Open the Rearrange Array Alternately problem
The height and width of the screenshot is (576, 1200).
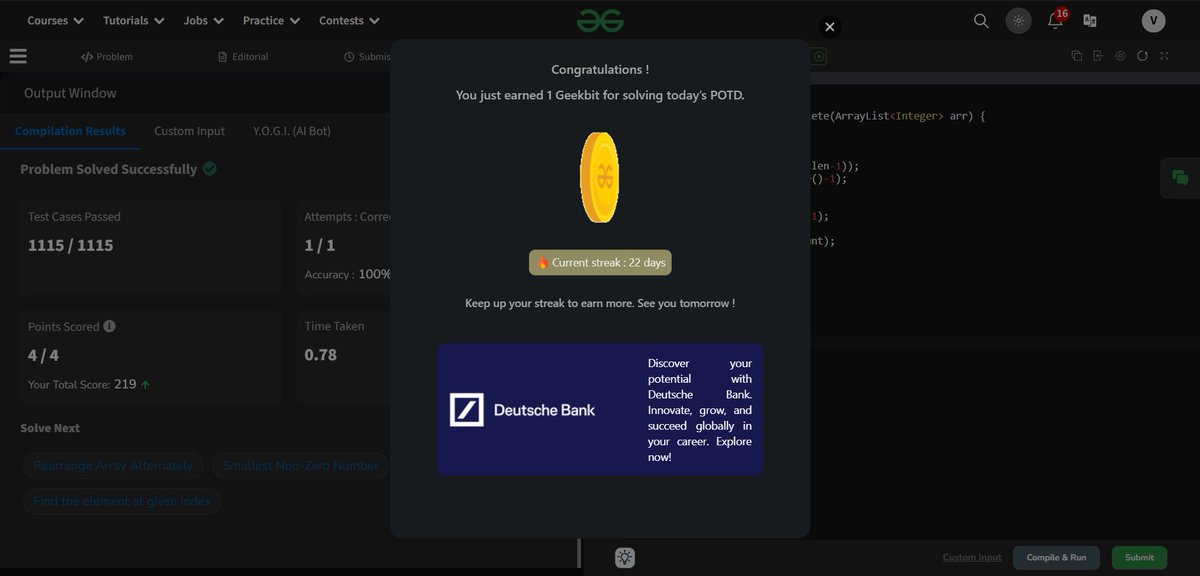coord(112,465)
